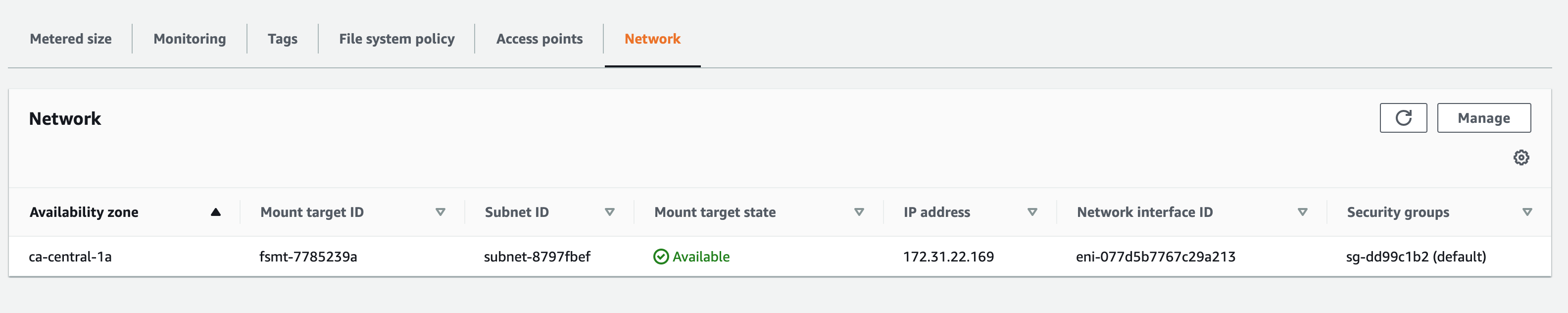Image resolution: width=1568 pixels, height=313 pixels.
Task: Sort by Security groups arrow
Action: click(1527, 212)
